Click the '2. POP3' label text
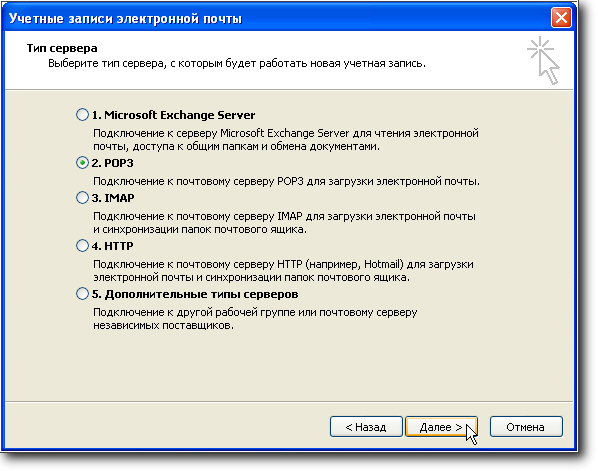598x471 pixels. (113, 163)
